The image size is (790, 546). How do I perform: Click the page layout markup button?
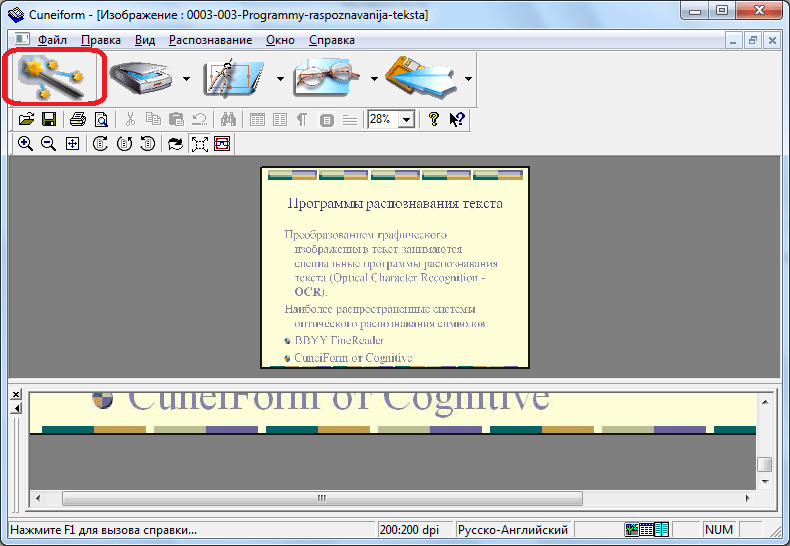point(234,78)
